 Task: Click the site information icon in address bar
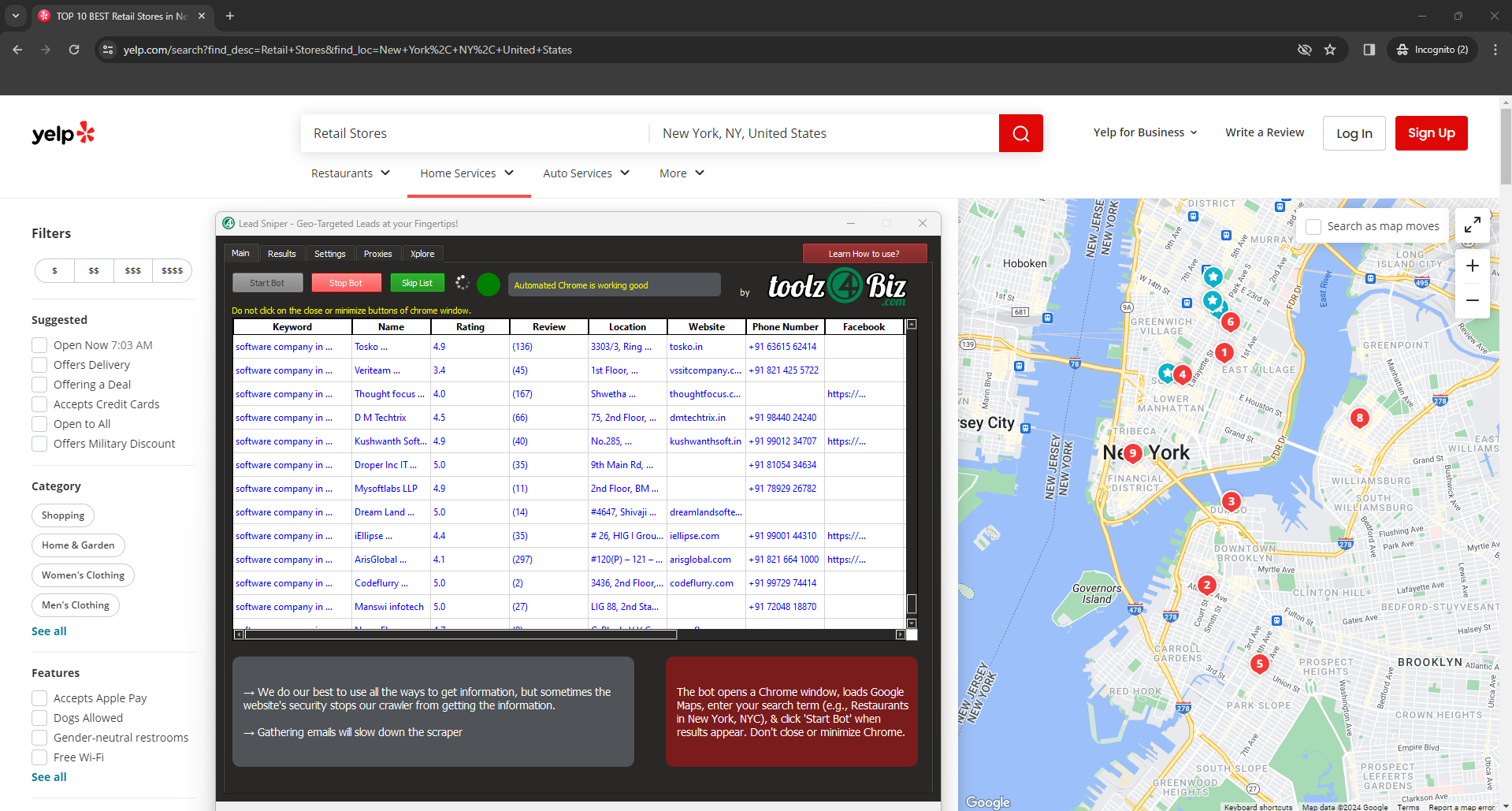click(109, 50)
